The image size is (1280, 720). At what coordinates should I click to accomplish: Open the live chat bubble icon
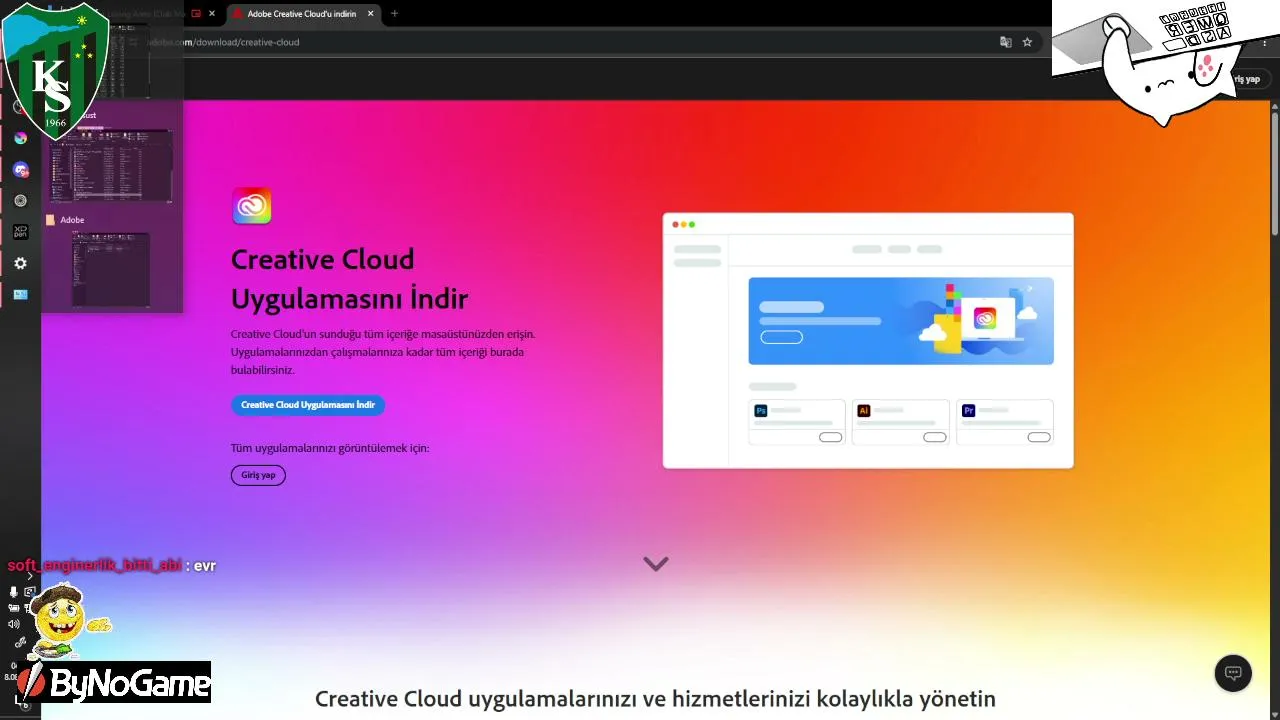[x=1233, y=673]
